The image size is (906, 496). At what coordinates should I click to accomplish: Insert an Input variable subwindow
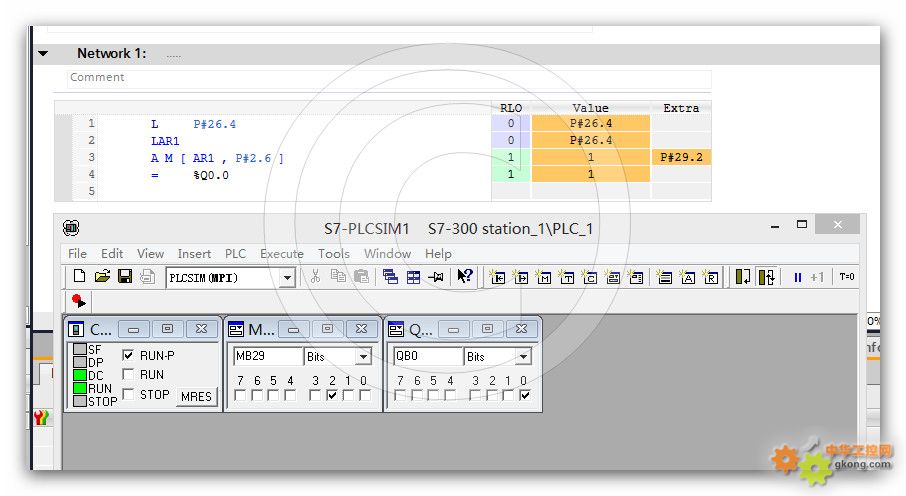(497, 277)
